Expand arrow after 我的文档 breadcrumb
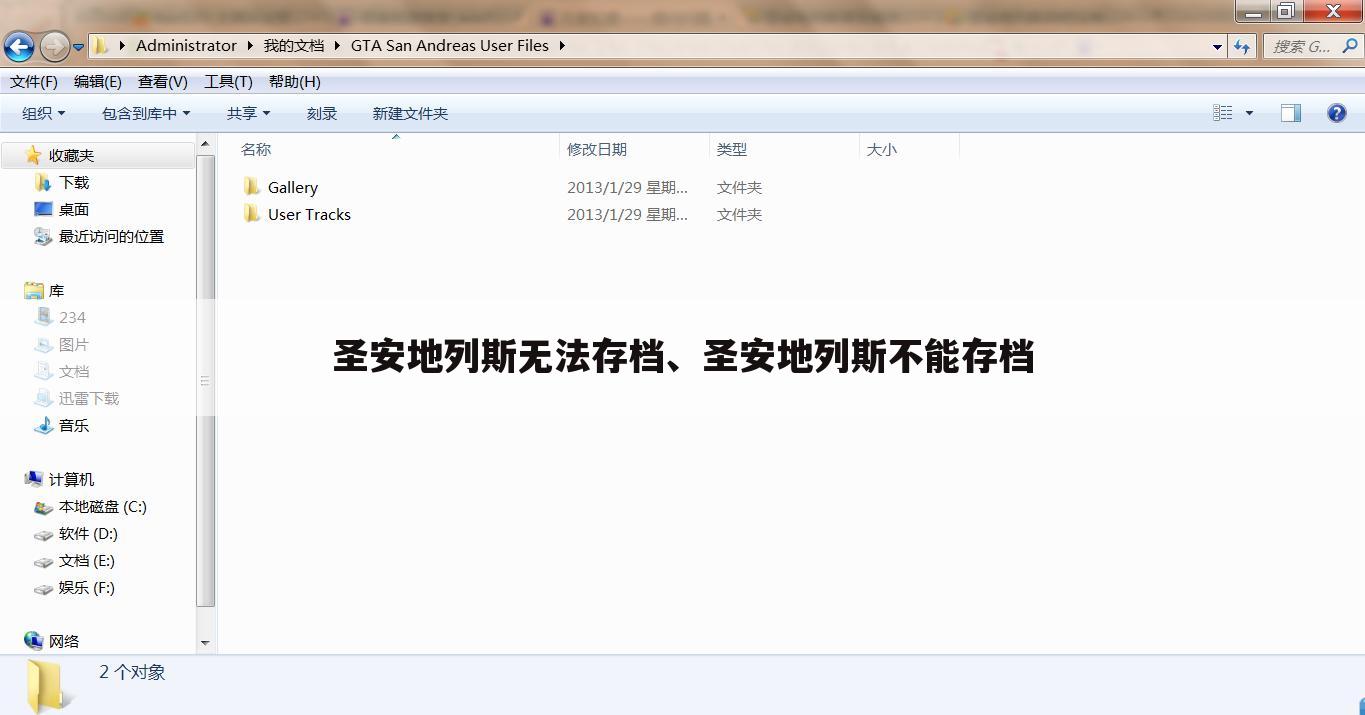The height and width of the screenshot is (715, 1365). (x=337, y=45)
